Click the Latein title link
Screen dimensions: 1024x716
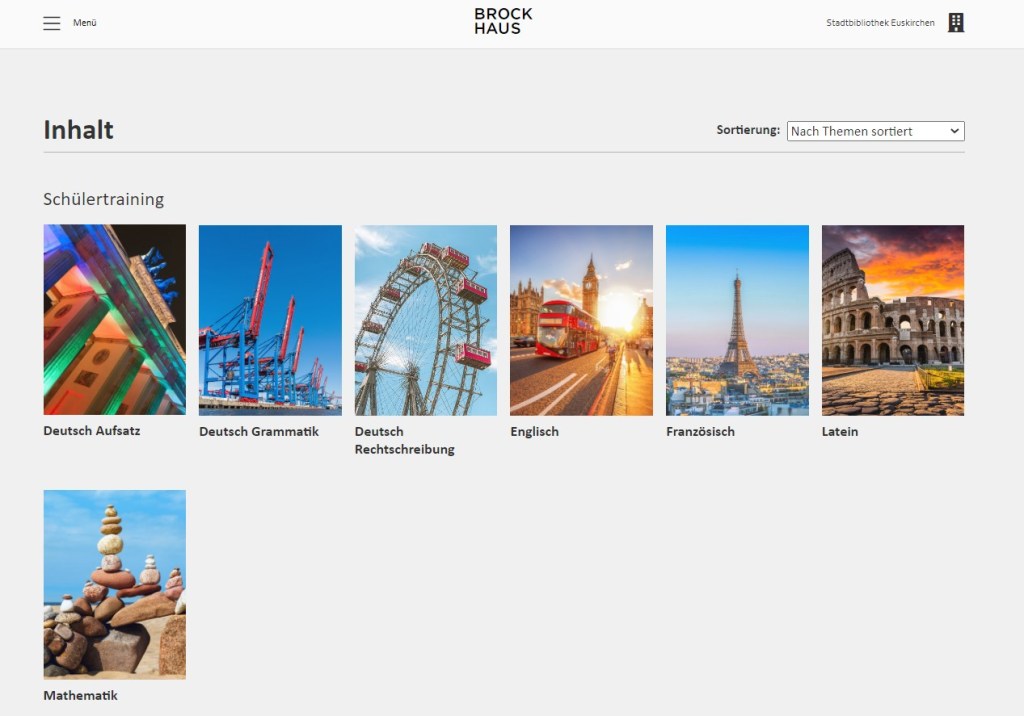point(840,432)
